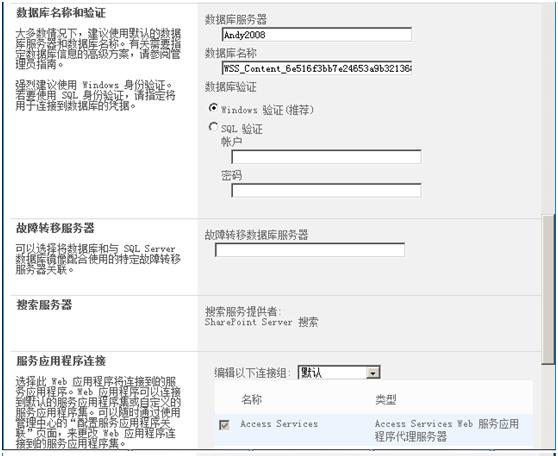Click the 服务应用程序连接 section heading

(61, 361)
